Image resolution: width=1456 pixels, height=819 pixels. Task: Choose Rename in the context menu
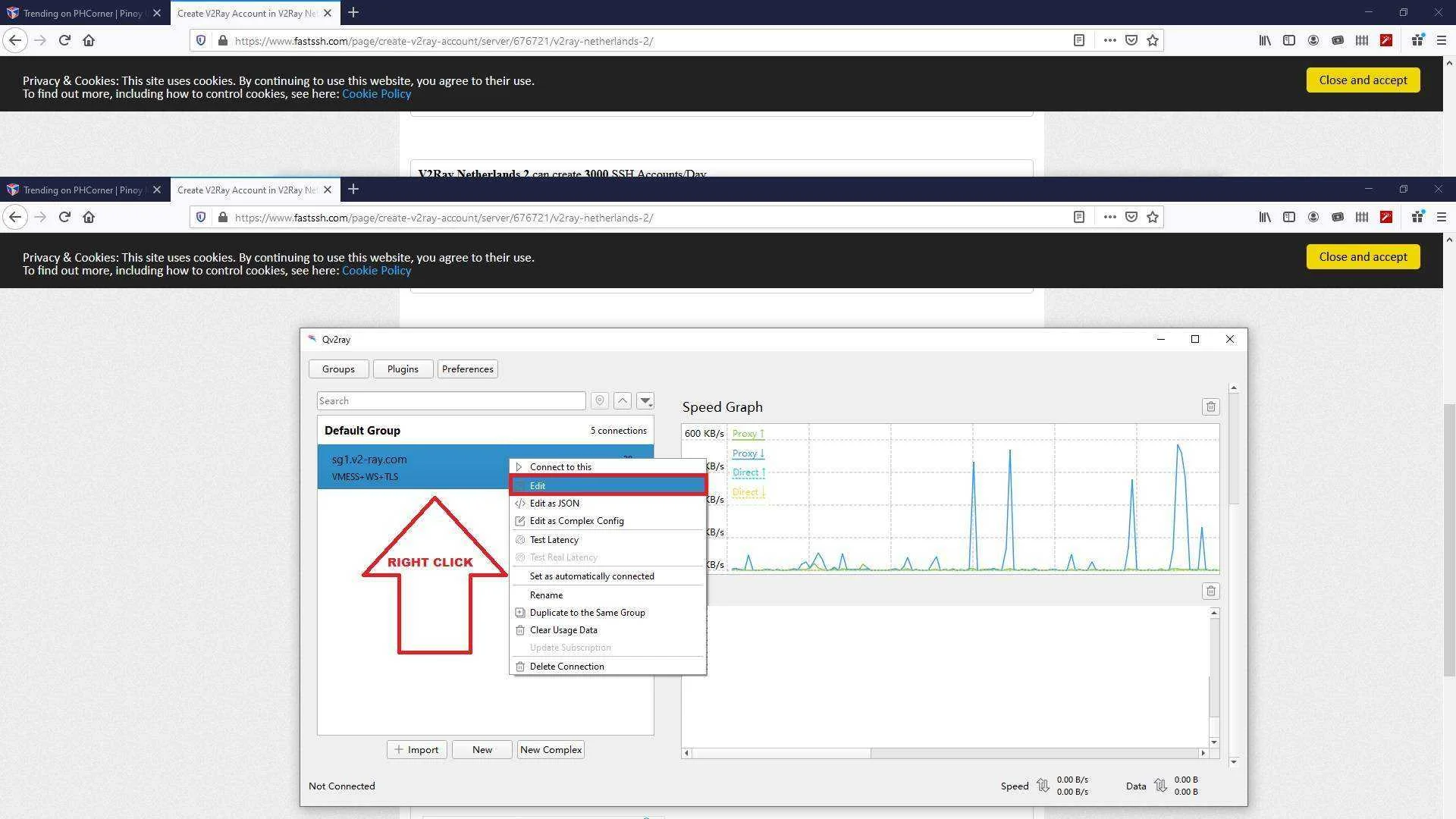[x=608, y=595]
